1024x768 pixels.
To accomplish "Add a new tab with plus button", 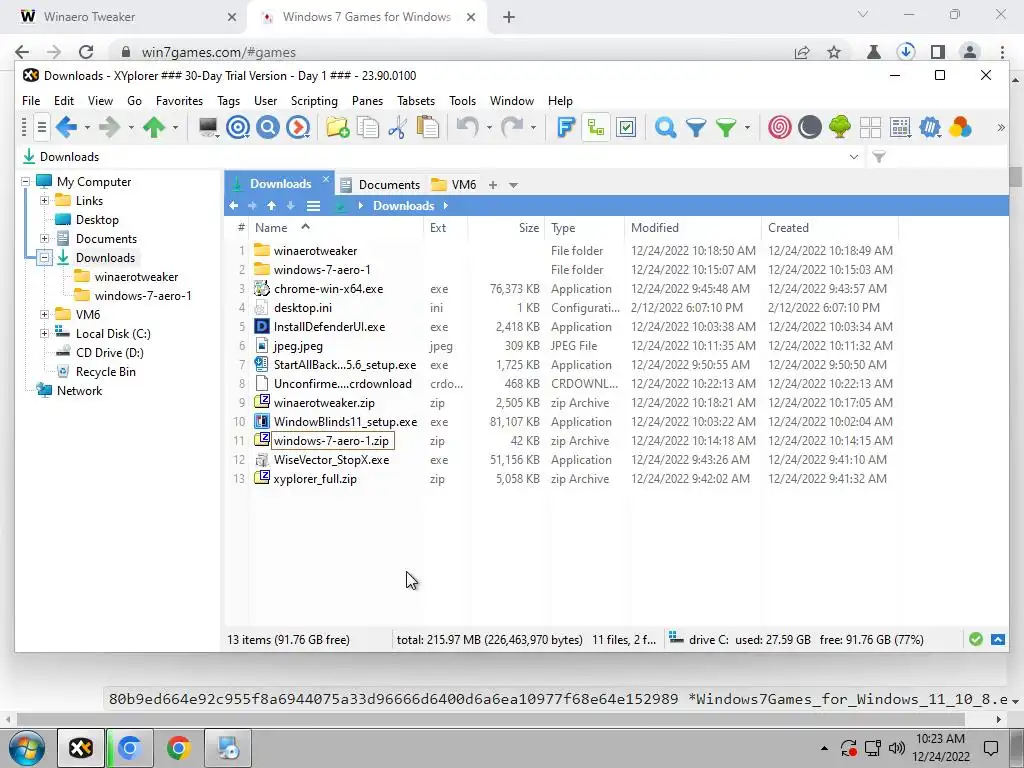I will coord(493,185).
